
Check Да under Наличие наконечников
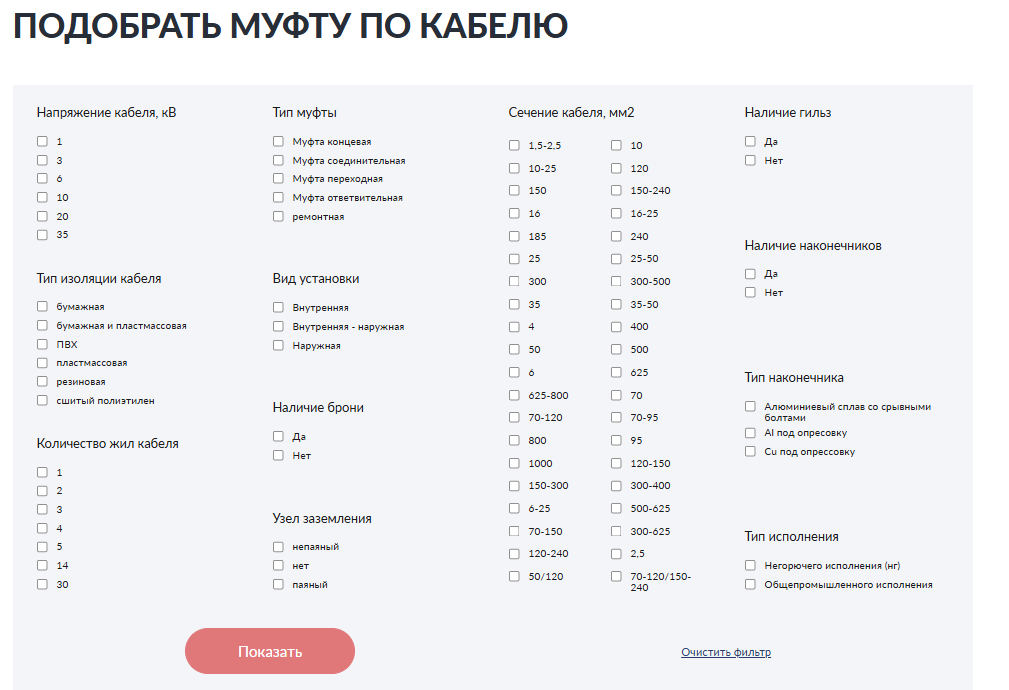(750, 273)
